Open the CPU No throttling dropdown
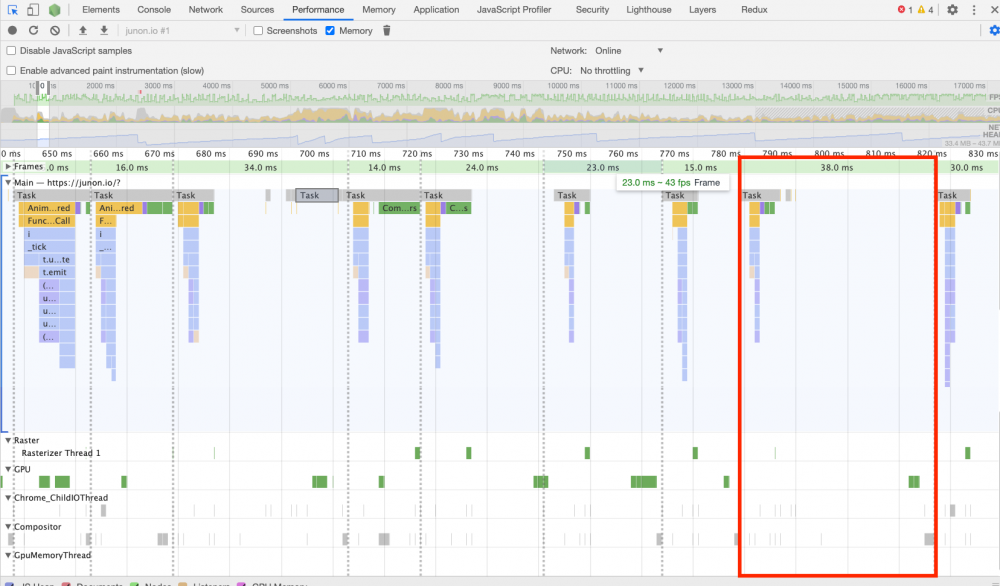Image resolution: width=1000 pixels, height=586 pixels. (x=612, y=71)
